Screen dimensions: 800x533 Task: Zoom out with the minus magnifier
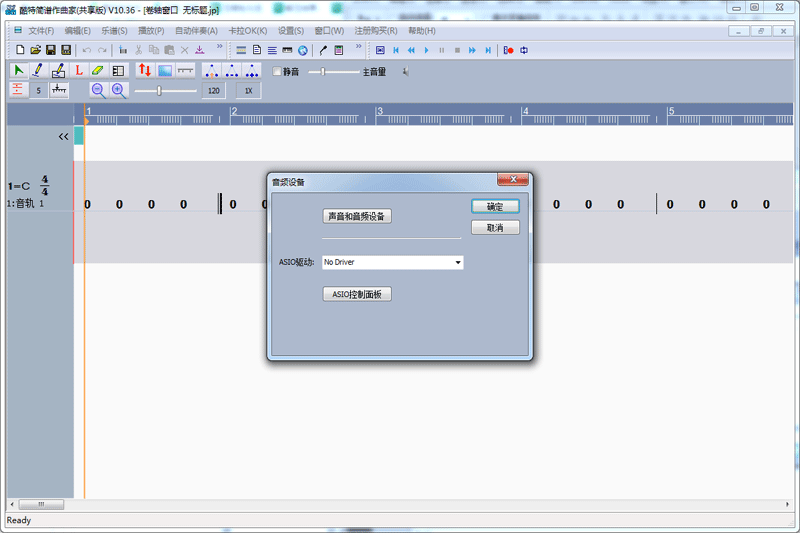pyautogui.click(x=98, y=90)
